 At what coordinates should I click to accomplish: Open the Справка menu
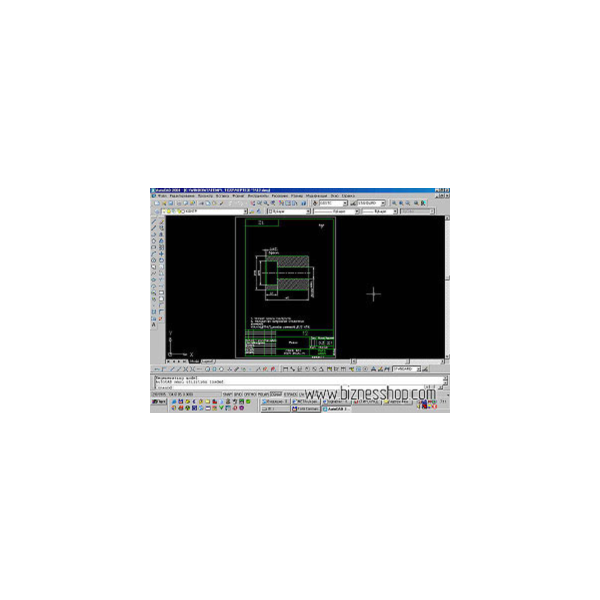(348, 196)
